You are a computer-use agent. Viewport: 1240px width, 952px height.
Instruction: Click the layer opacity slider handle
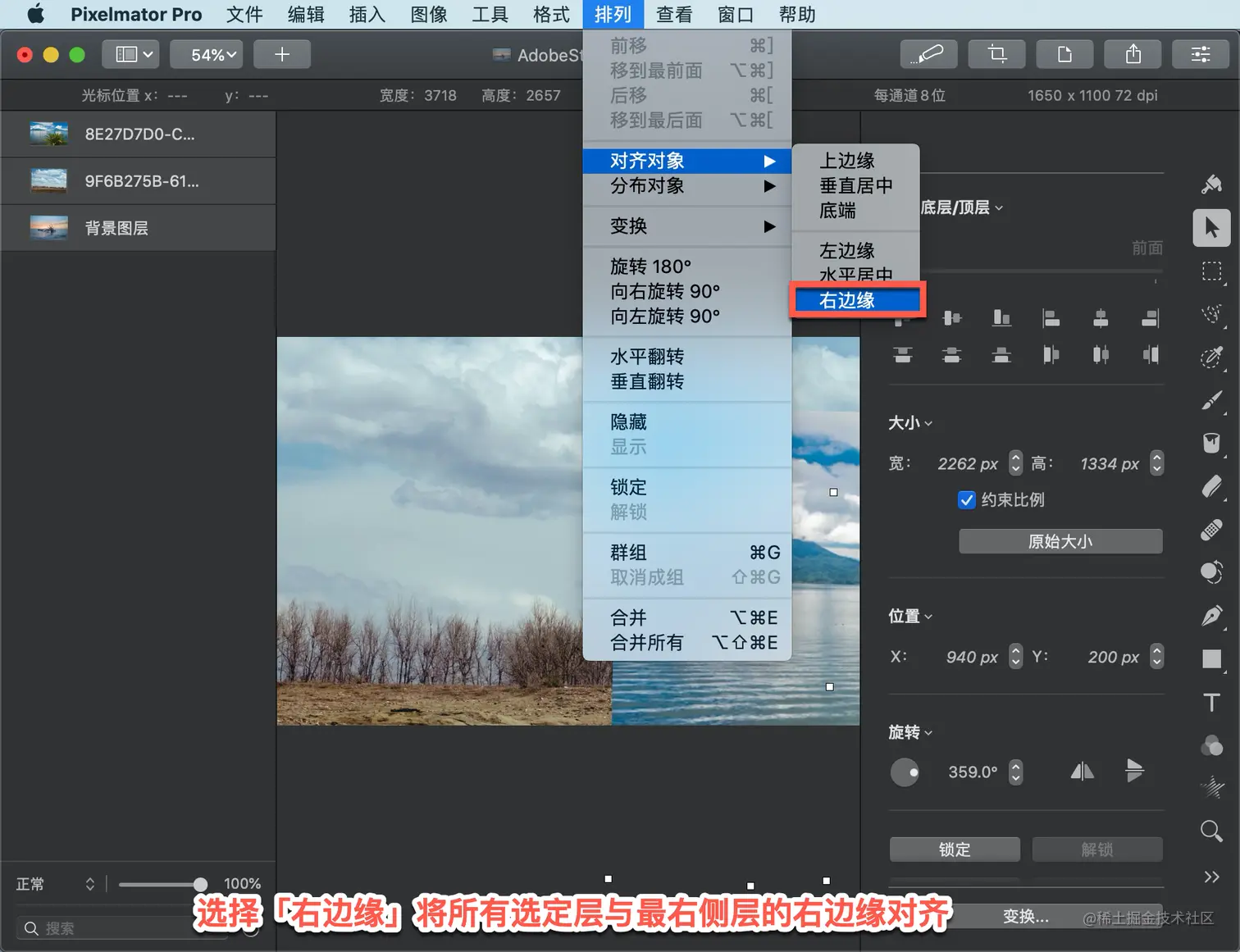(x=200, y=884)
